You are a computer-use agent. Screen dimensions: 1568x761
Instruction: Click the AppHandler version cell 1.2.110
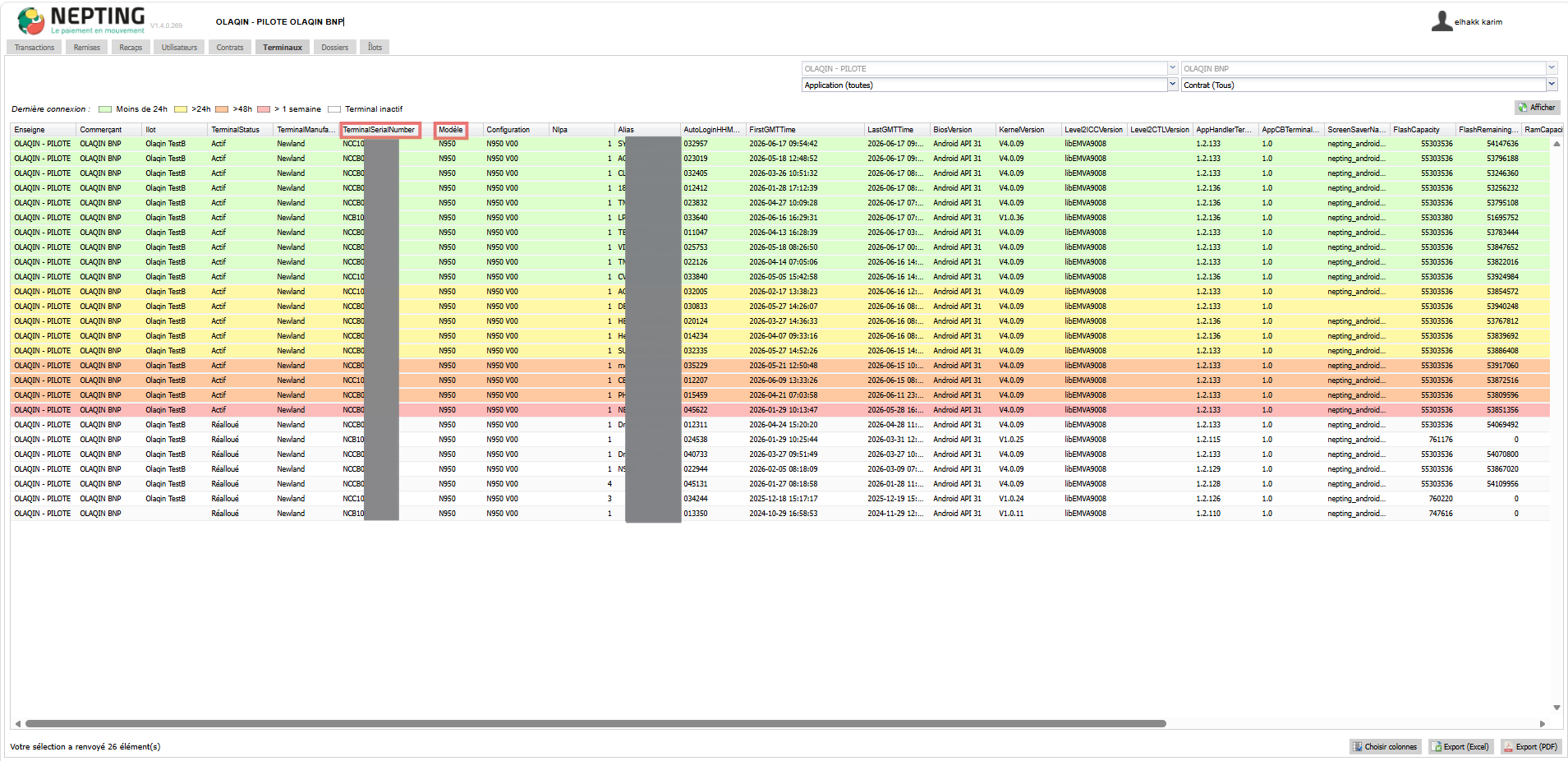pos(1207,514)
